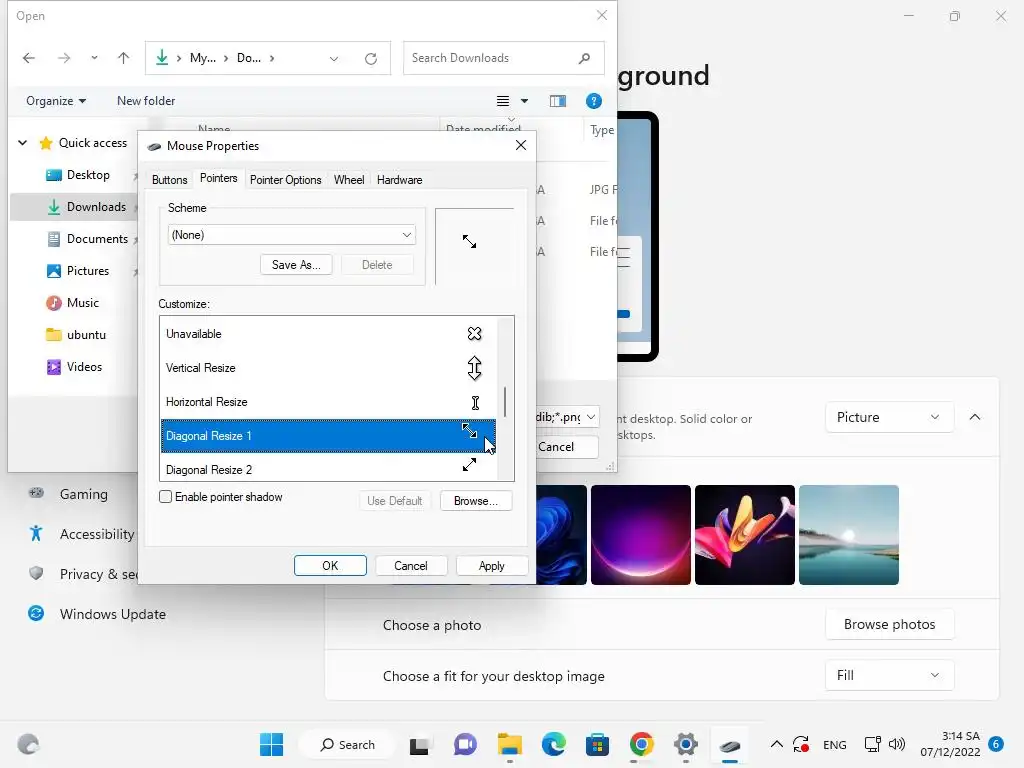The height and width of the screenshot is (768, 1024).
Task: Open Windows Update in Settings sidebar
Action: [98, 614]
